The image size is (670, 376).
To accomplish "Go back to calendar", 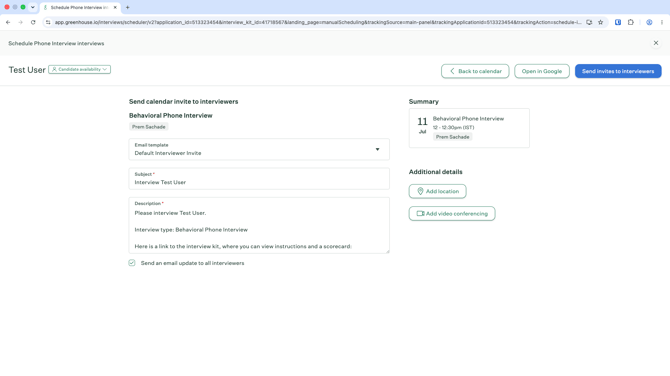I will click(x=475, y=71).
